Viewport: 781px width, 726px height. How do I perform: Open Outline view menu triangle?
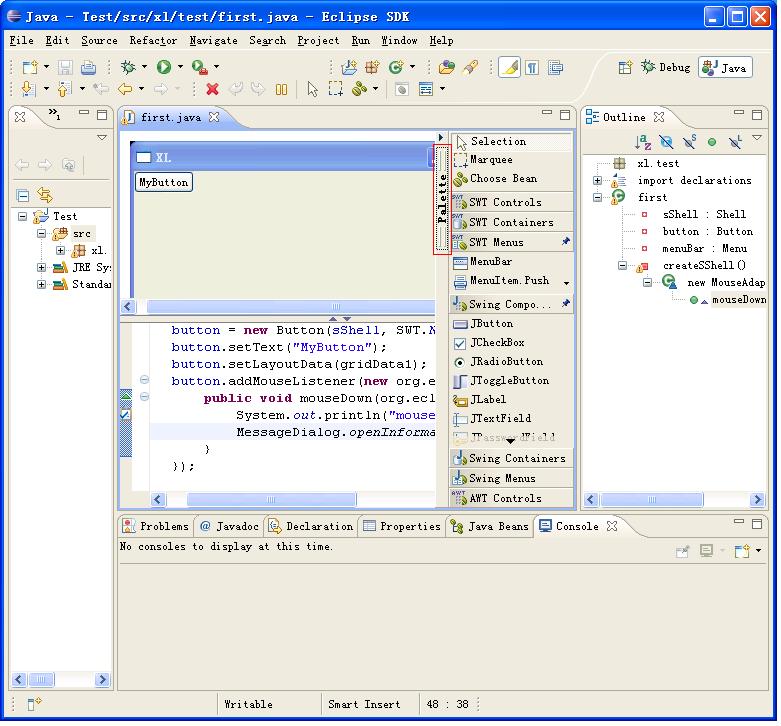[x=757, y=138]
